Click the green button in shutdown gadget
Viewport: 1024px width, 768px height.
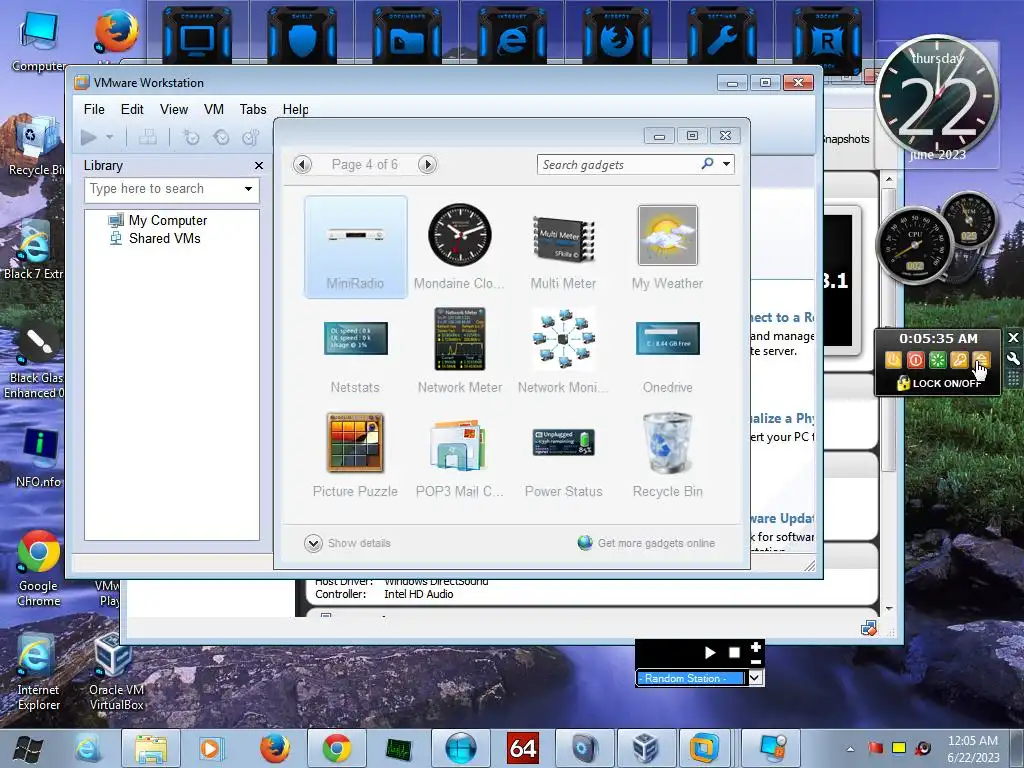pyautogui.click(x=938, y=360)
